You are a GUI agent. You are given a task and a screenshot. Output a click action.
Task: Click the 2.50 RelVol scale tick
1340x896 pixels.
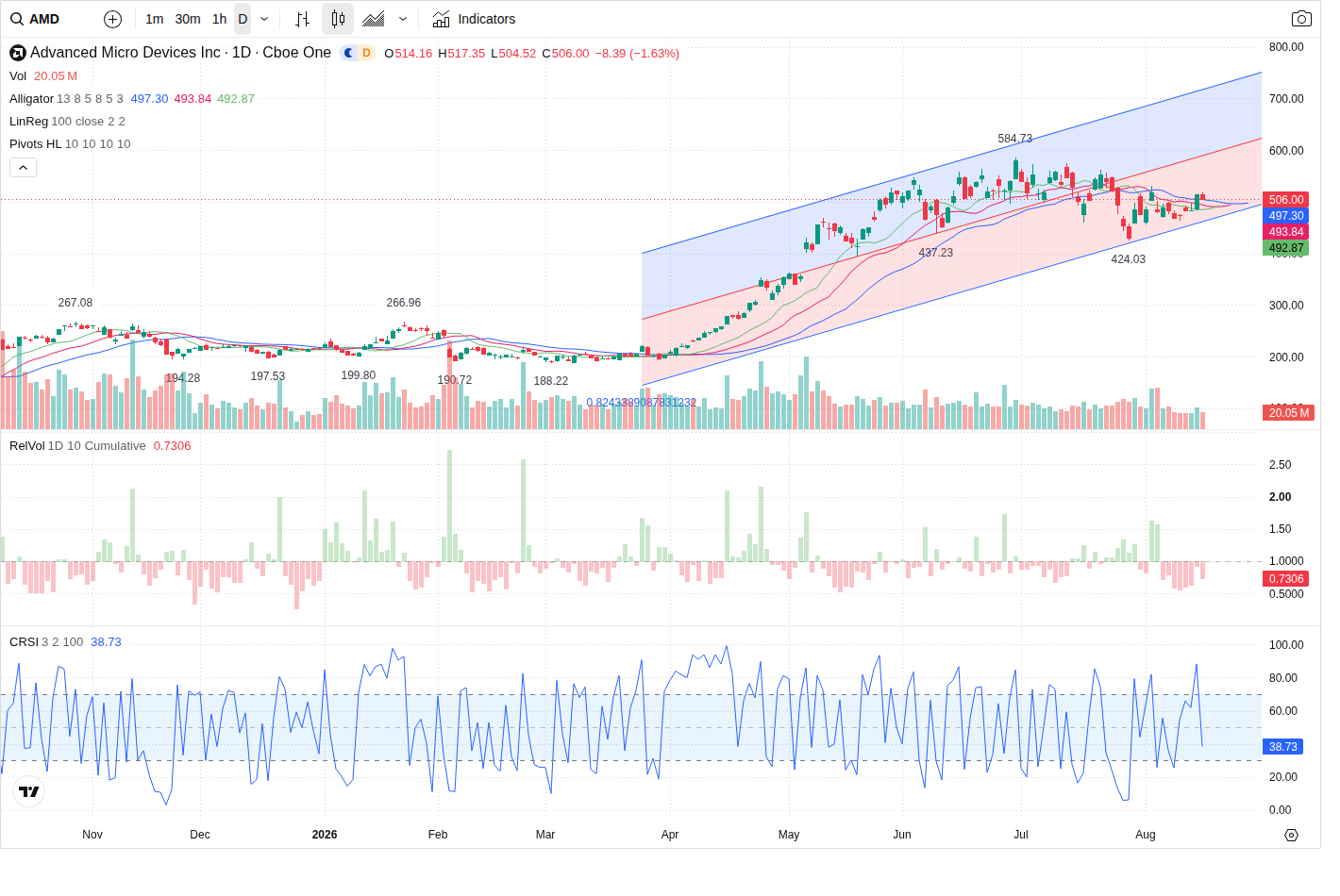[1281, 465]
